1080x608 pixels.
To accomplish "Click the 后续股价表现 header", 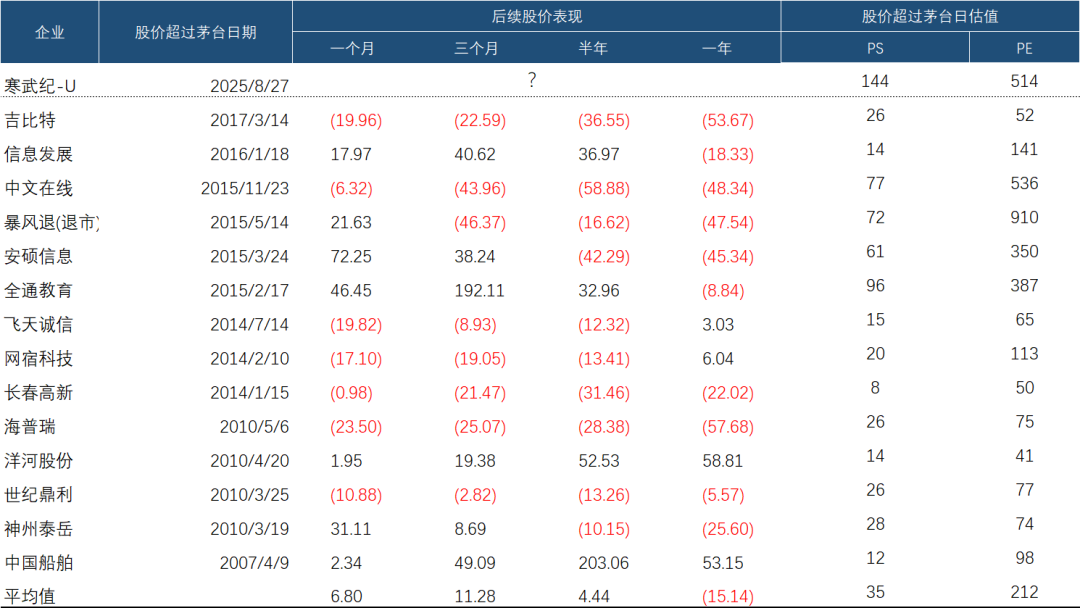I will (x=537, y=16).
